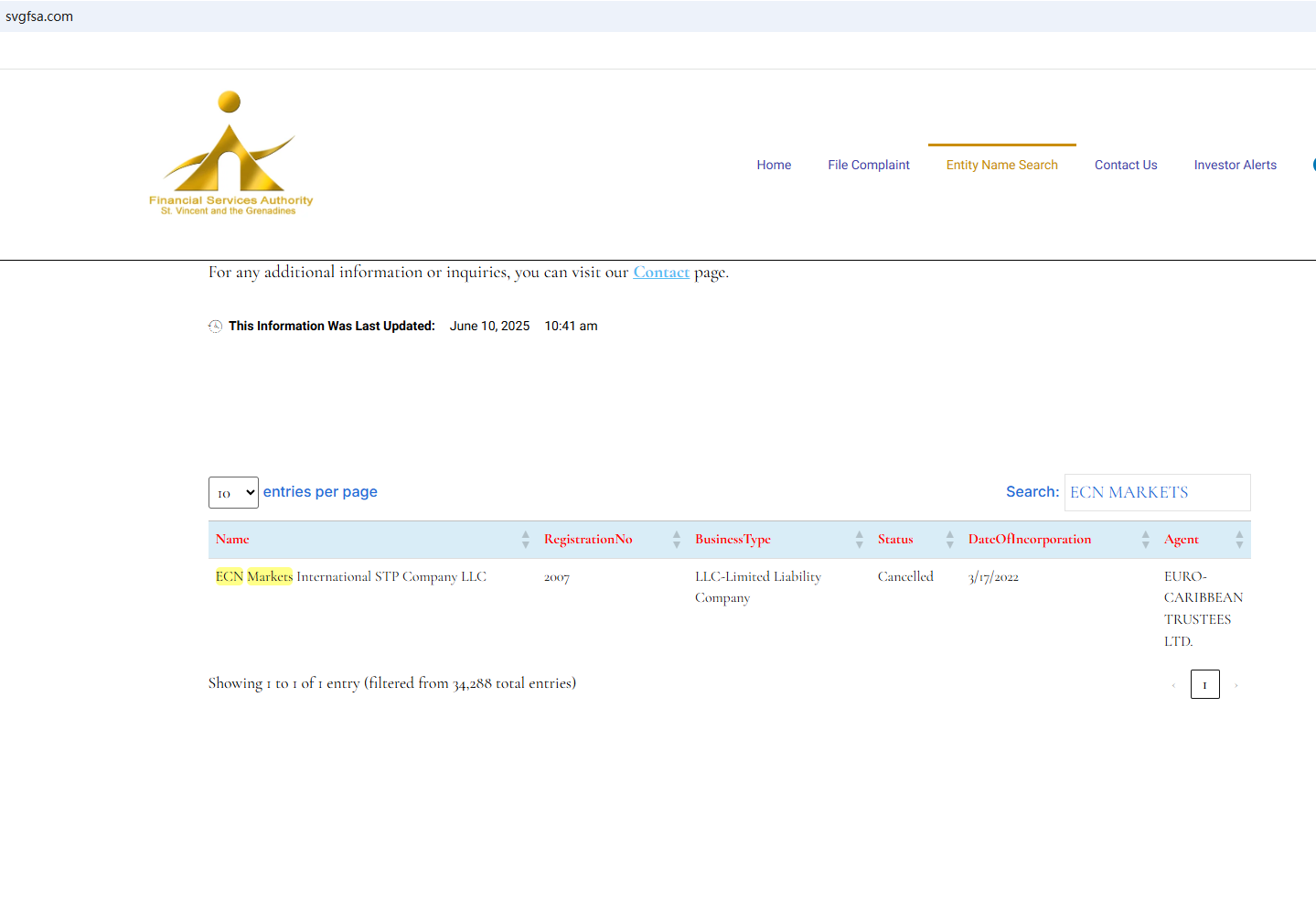
Task: Click the Agent column sort arrows
Action: [1239, 540]
